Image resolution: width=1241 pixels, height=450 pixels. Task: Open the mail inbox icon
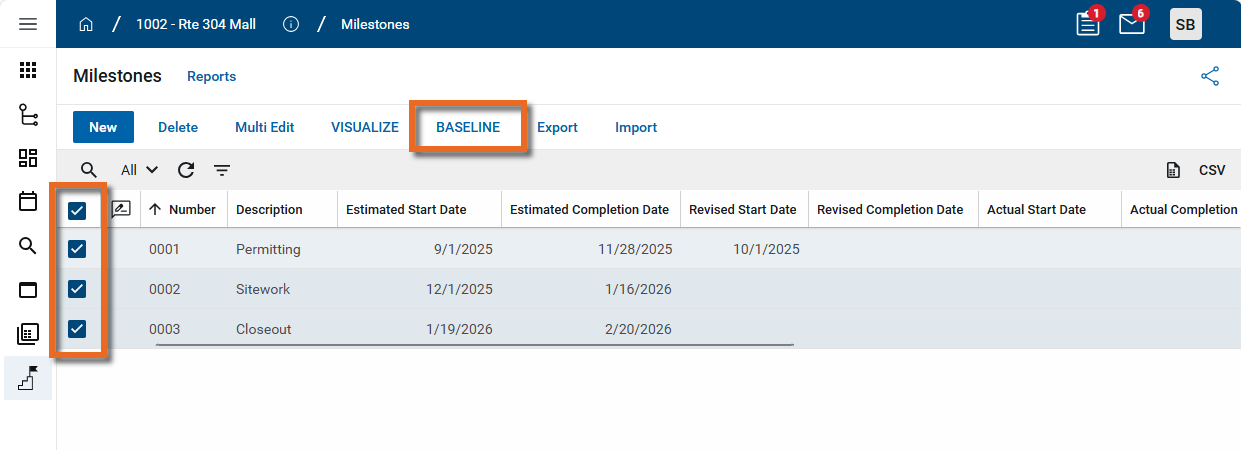[1131, 24]
